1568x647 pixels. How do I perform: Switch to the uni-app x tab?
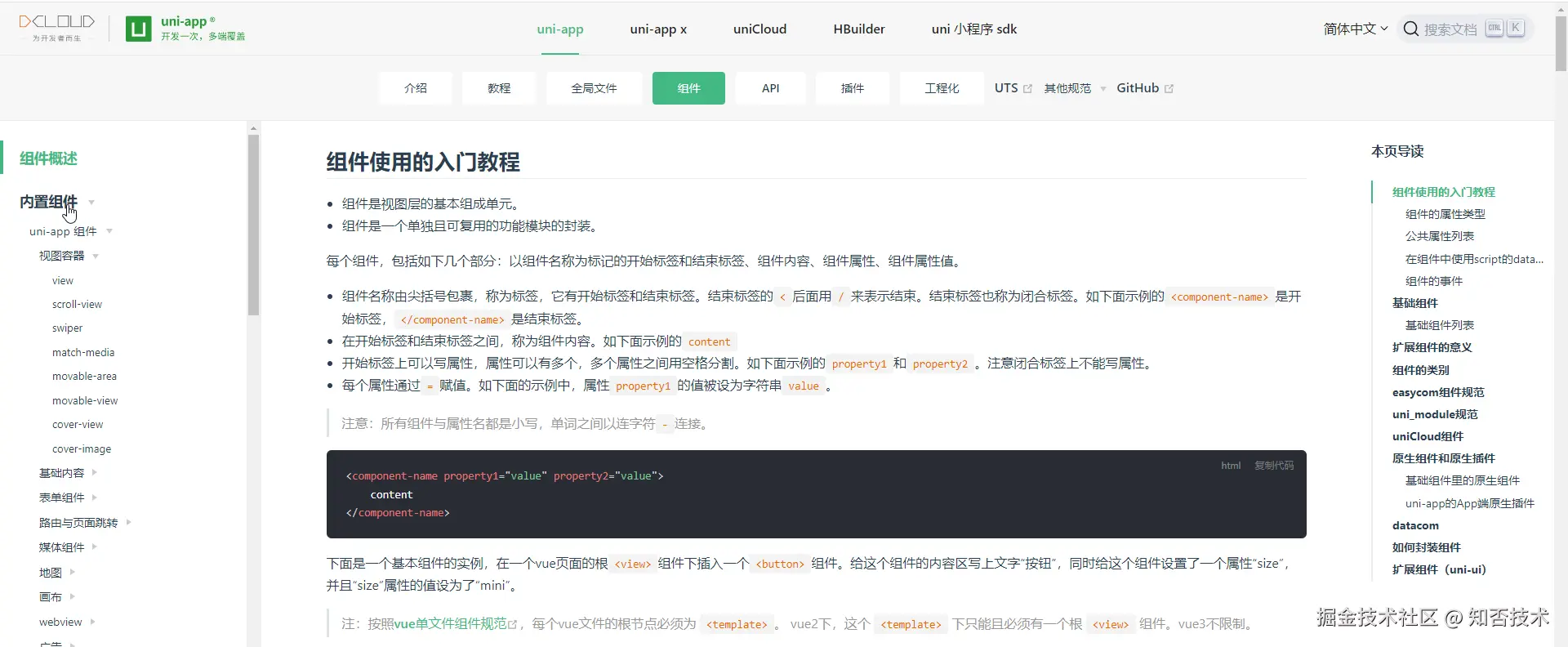tap(658, 29)
